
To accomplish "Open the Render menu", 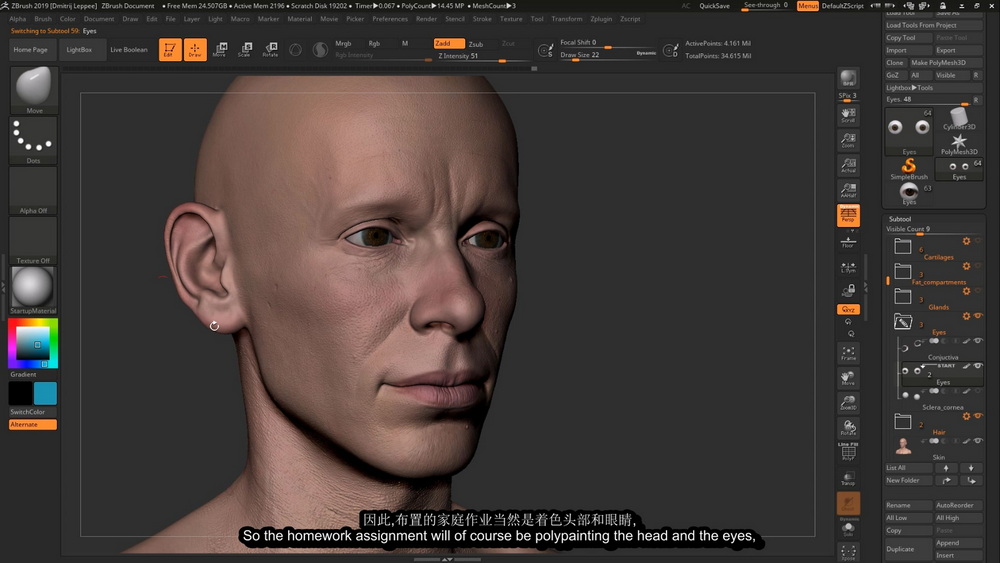I will point(426,18).
